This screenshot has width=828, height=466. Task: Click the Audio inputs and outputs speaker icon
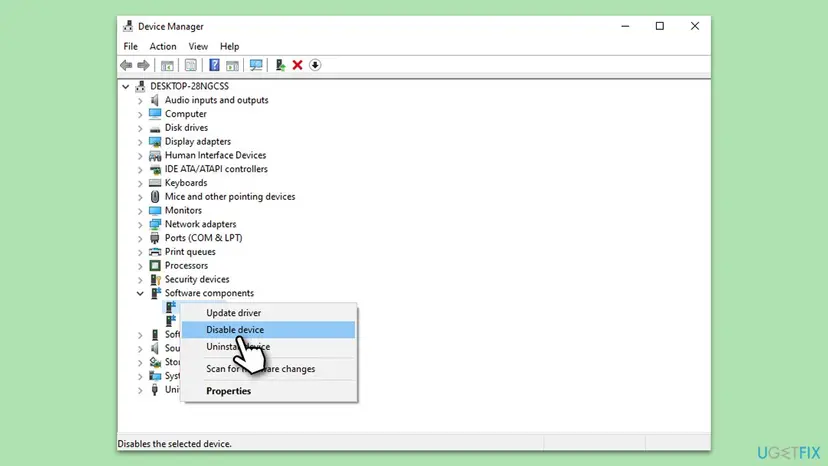click(x=155, y=100)
